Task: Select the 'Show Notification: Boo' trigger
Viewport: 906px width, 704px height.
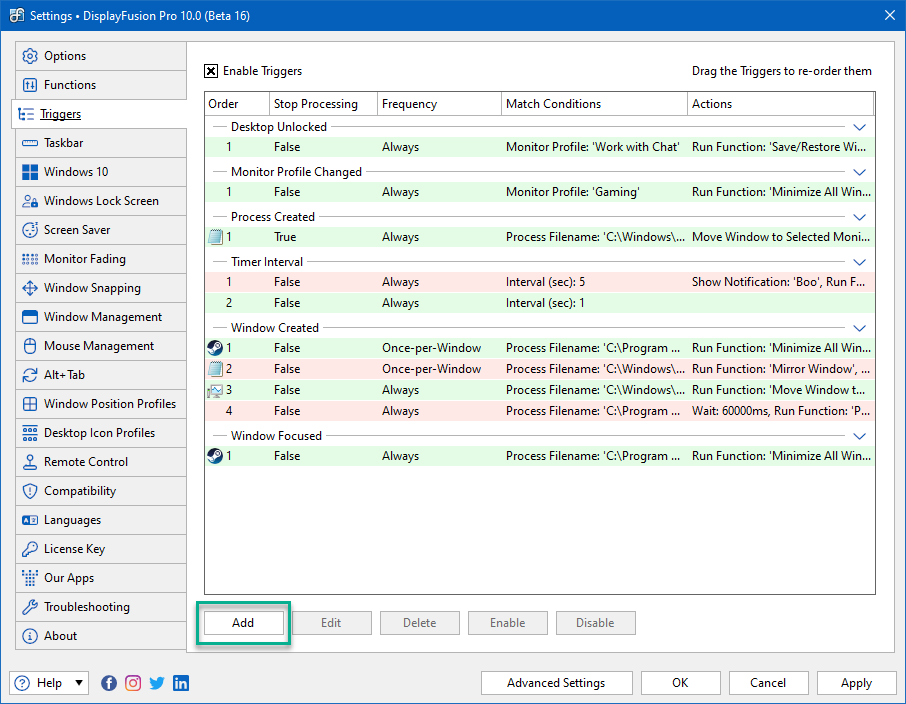Action: pos(540,282)
